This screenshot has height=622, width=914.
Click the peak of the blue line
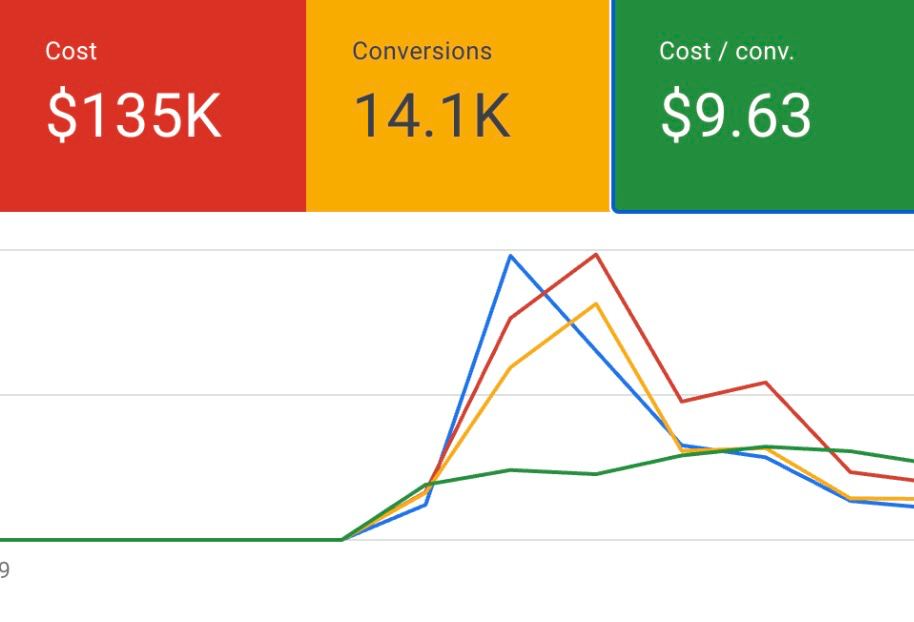click(x=511, y=256)
